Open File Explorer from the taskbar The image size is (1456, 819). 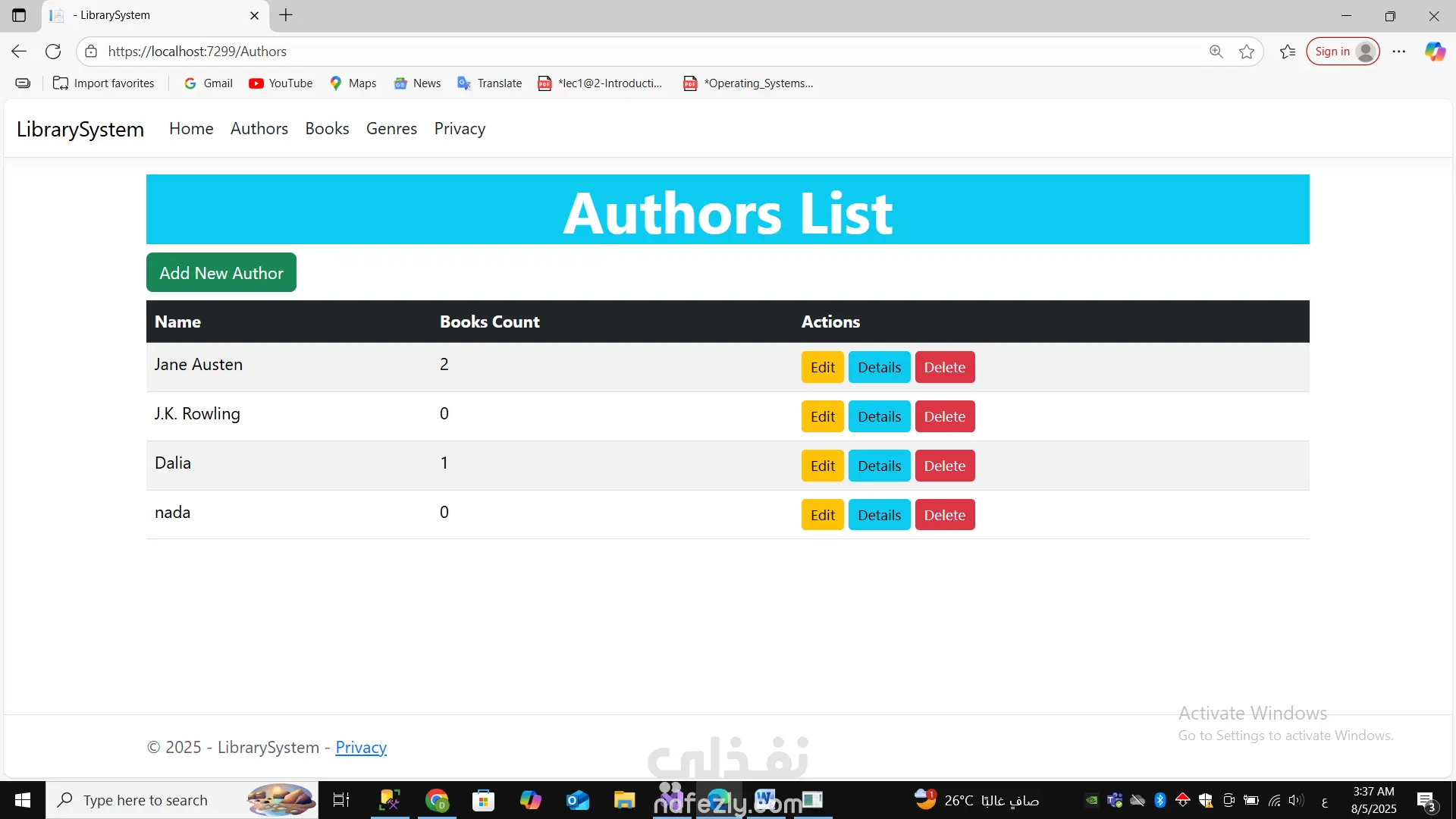(624, 800)
